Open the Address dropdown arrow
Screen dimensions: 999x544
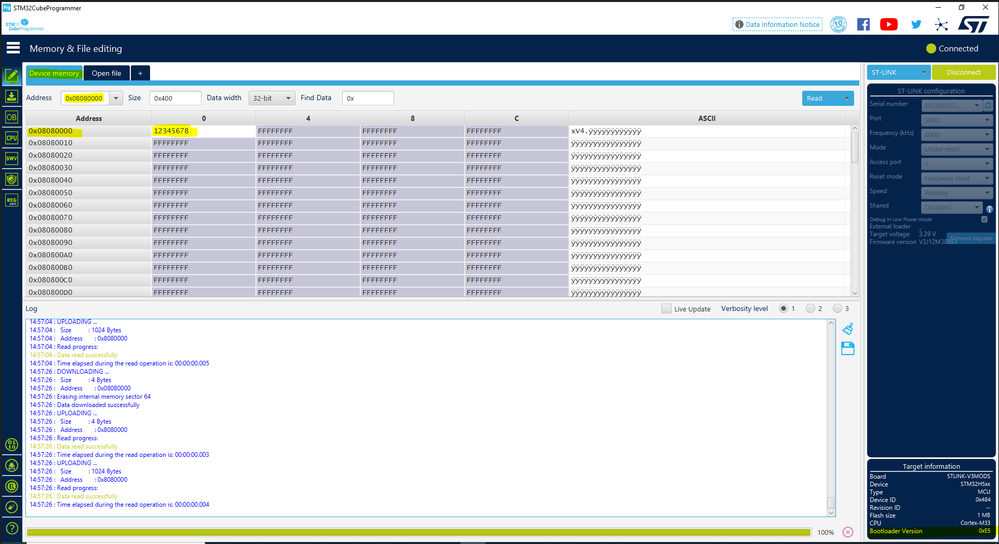[116, 98]
